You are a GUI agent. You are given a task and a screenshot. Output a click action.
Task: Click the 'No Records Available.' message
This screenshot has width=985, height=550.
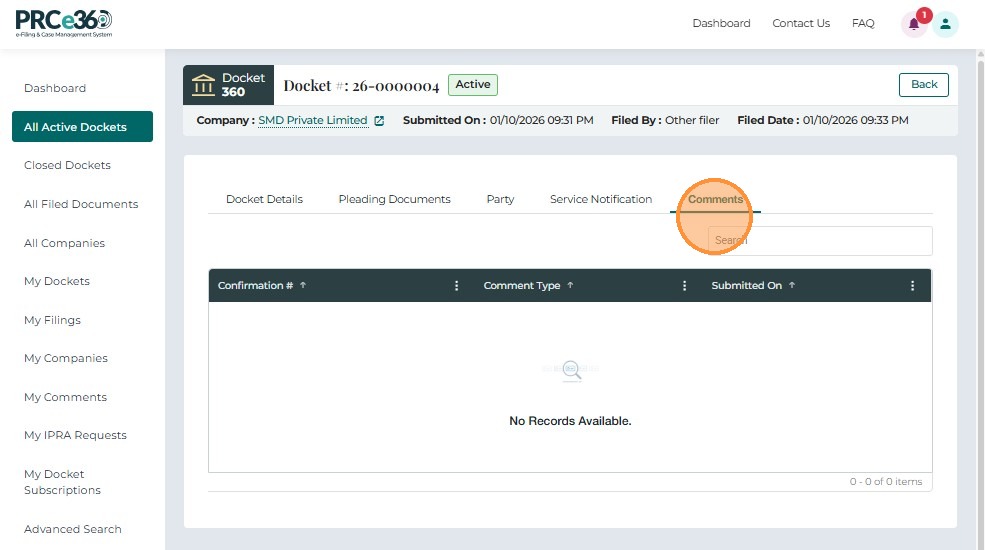click(570, 421)
